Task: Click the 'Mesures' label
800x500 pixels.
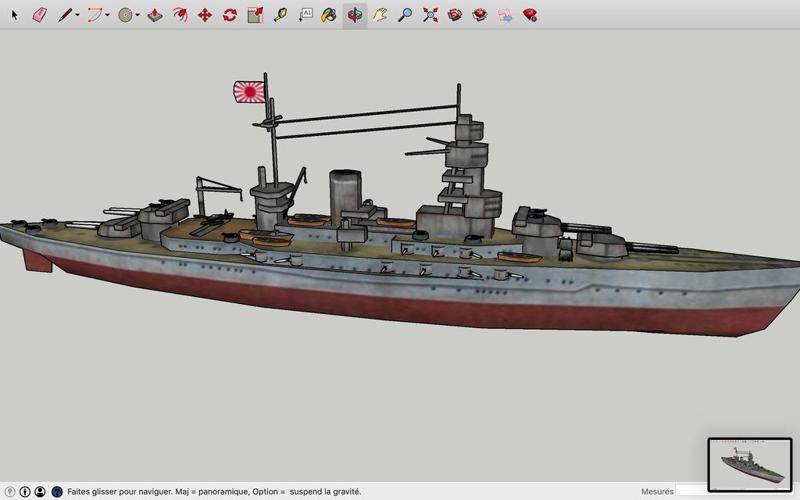Action: [x=657, y=492]
